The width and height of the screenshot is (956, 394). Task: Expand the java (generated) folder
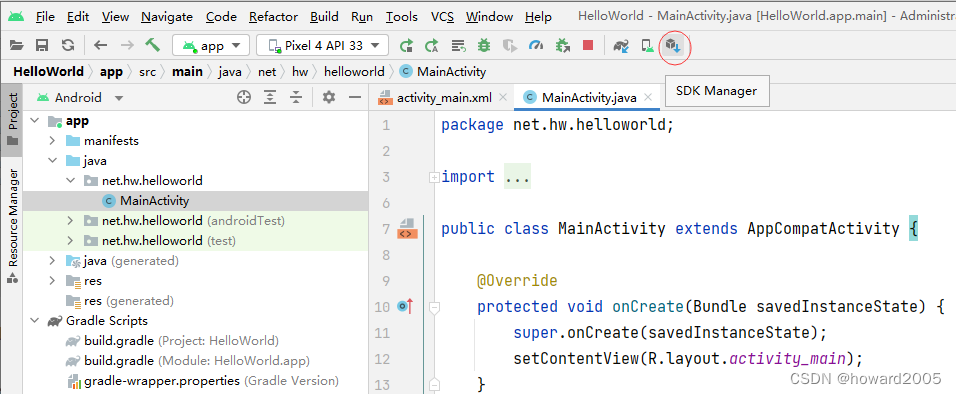point(53,261)
